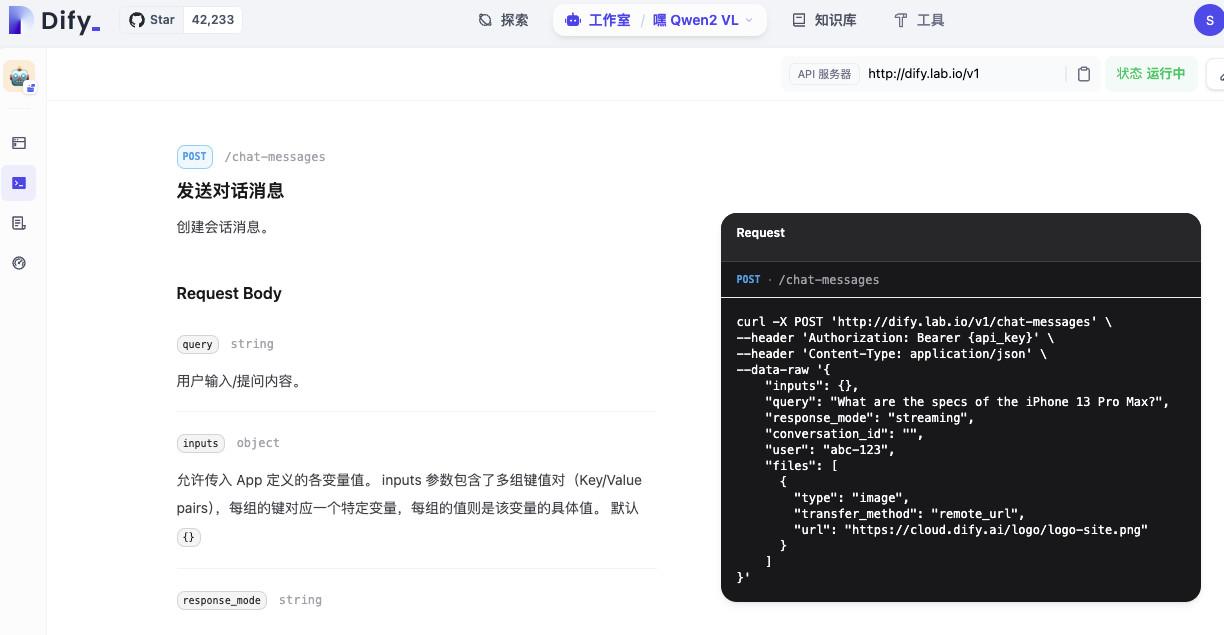Image resolution: width=1224 pixels, height=635 pixels.
Task: Expand the Qwen2 VL app dropdown
Action: click(x=704, y=20)
